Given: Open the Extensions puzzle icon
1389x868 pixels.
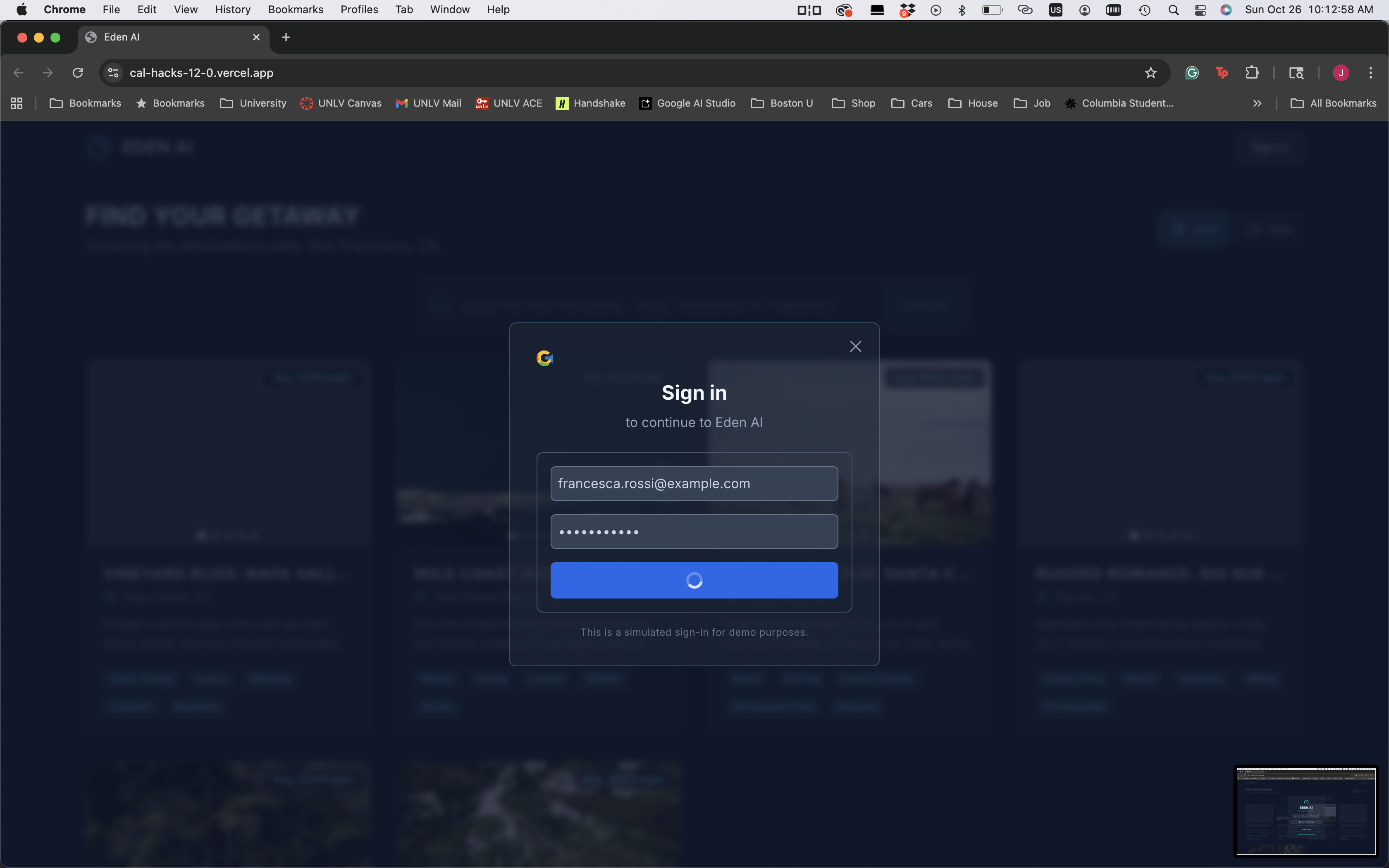Looking at the screenshot, I should [1252, 73].
